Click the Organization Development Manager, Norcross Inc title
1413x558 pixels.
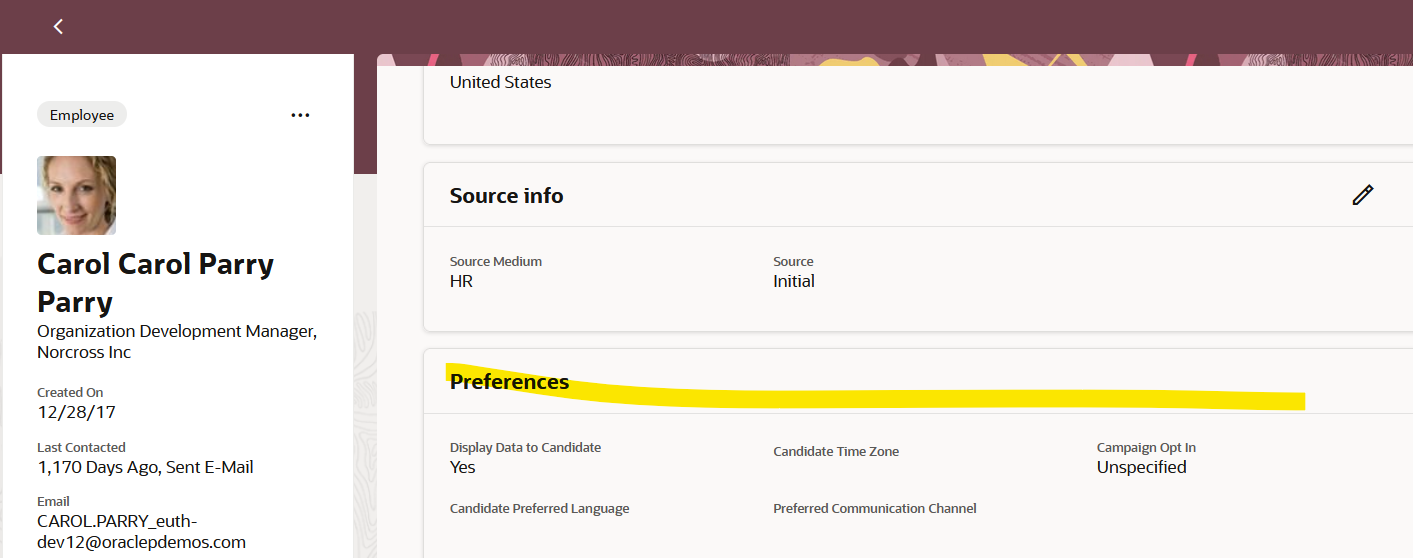point(177,342)
